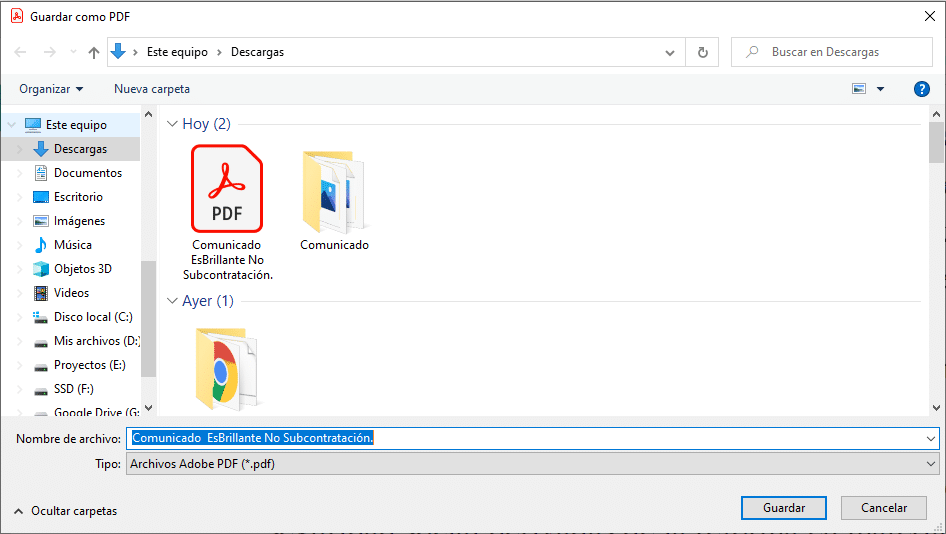Refresh the Descargas folder view
Screen dimensions: 946x534
point(702,52)
